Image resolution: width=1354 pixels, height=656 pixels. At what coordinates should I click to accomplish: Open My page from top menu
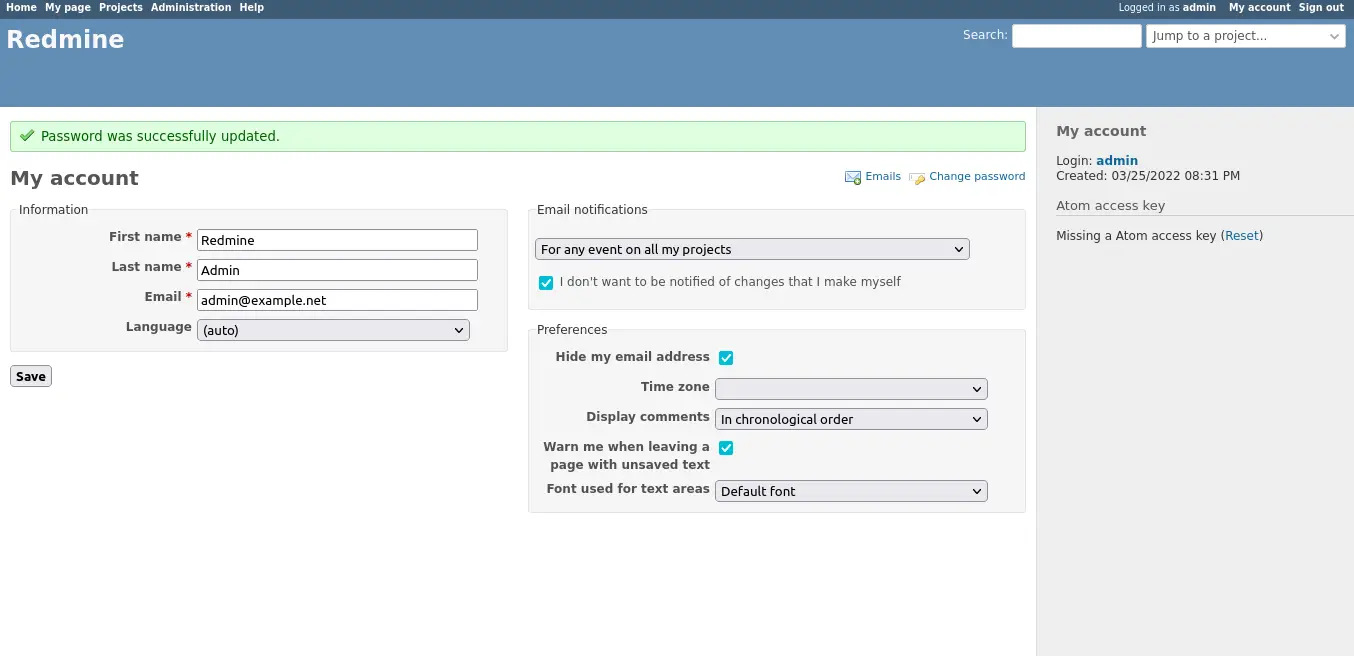click(x=68, y=7)
